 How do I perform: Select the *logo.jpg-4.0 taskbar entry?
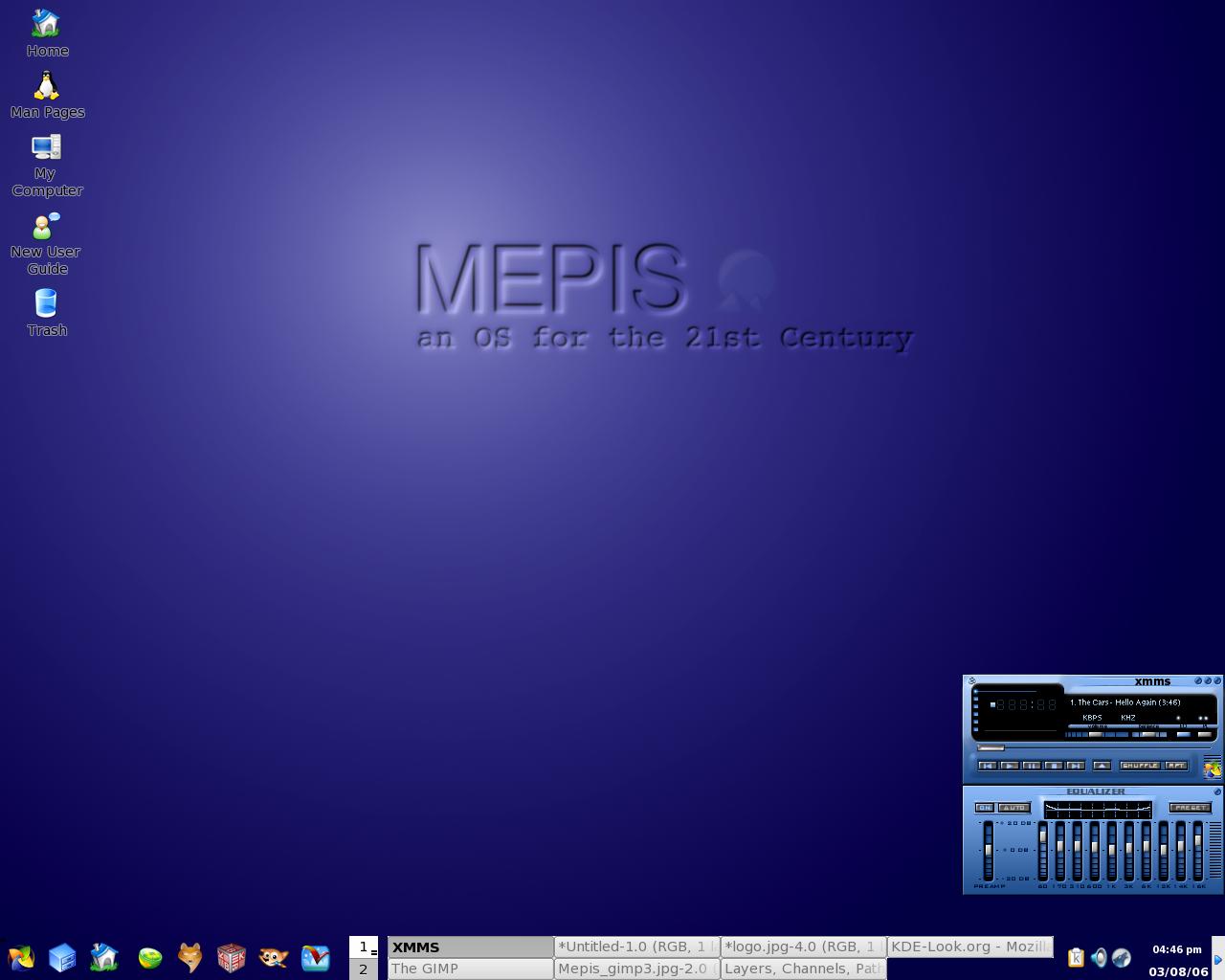(x=803, y=947)
